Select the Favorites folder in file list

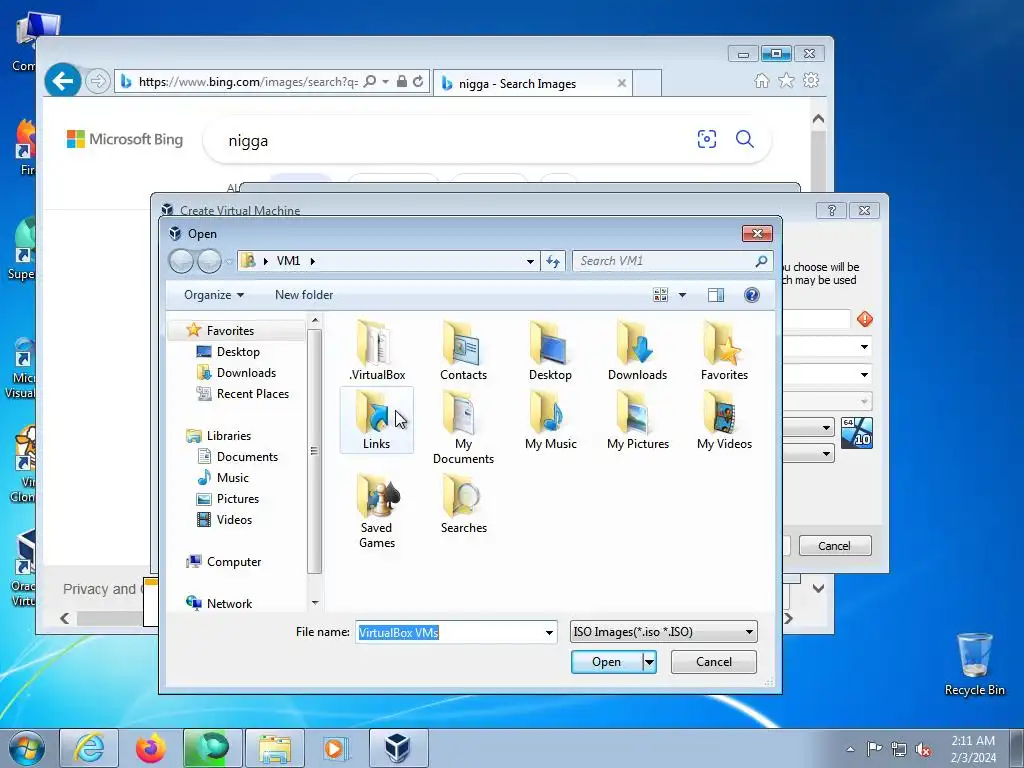pyautogui.click(x=724, y=351)
